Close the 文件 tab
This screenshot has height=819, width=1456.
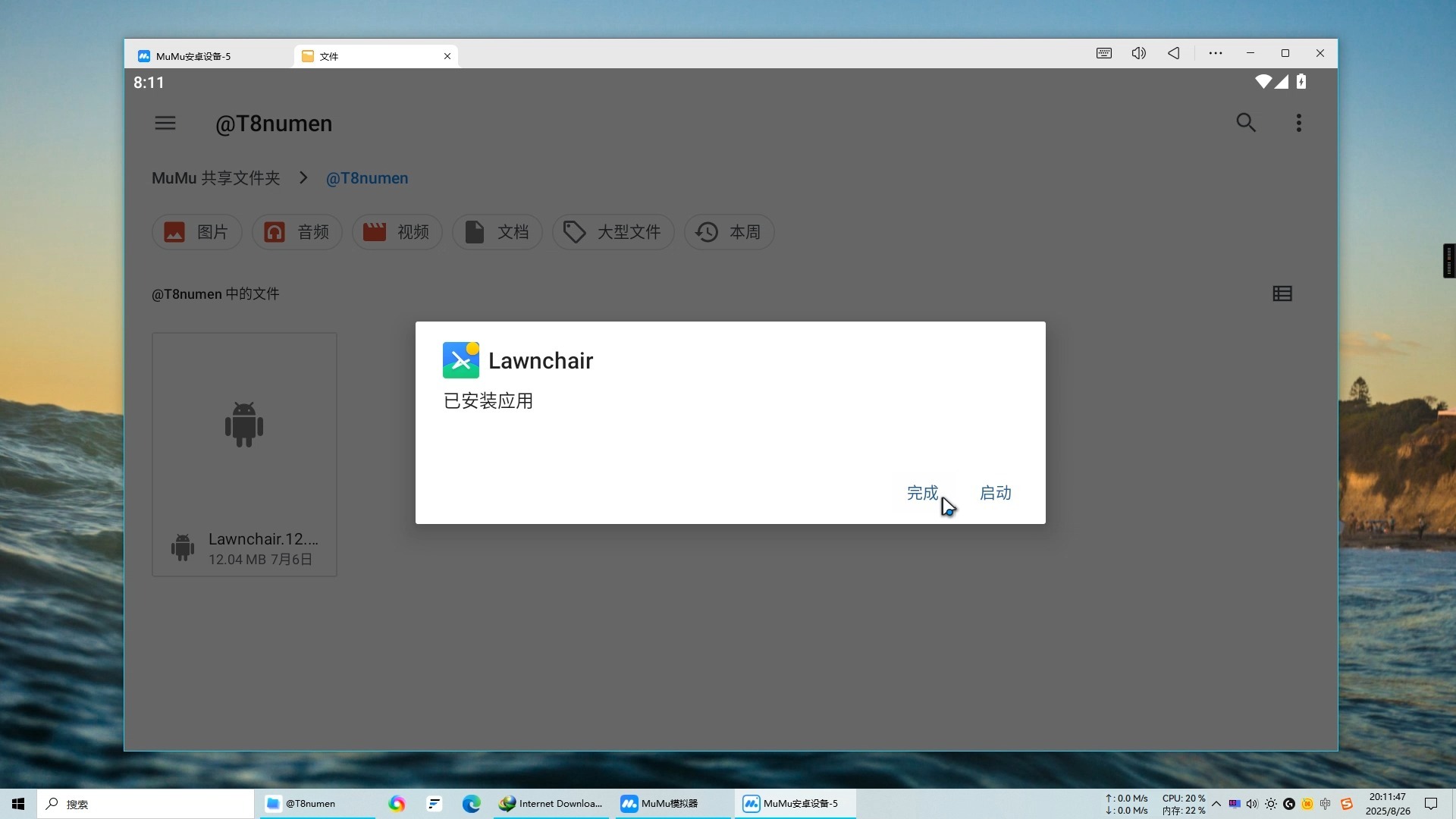447,56
